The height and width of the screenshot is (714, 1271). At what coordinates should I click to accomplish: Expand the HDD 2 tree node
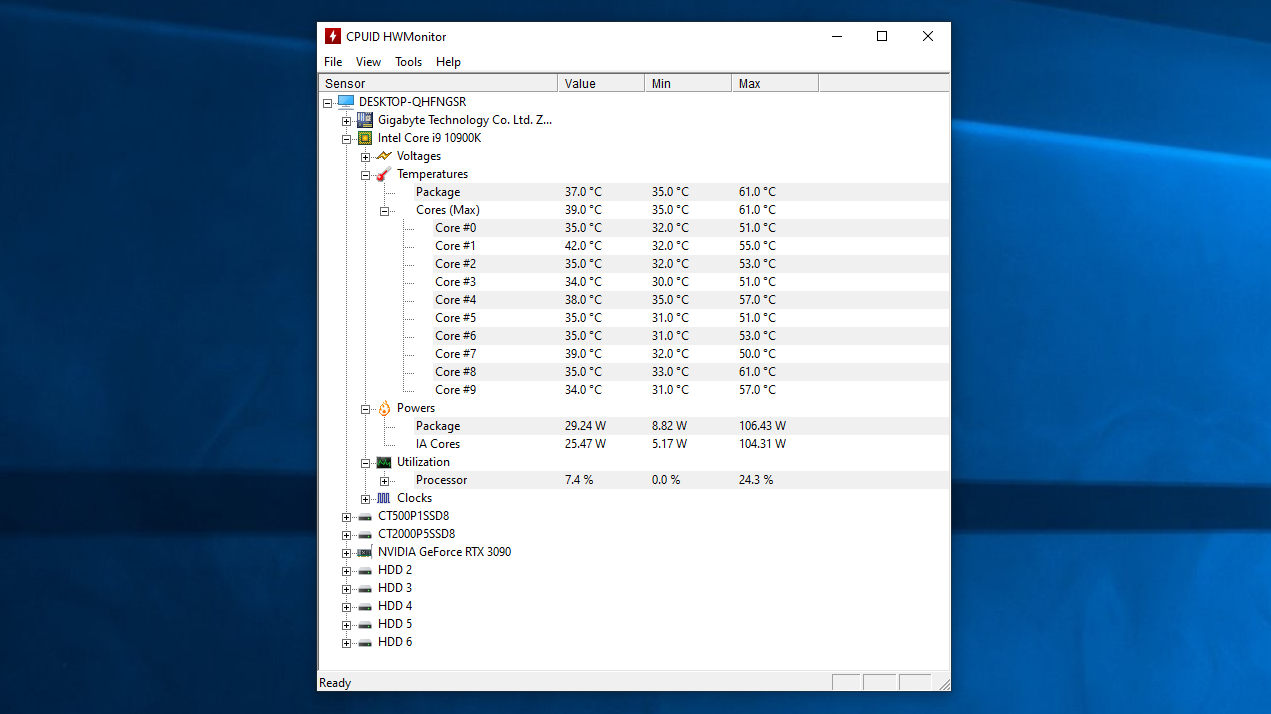point(346,569)
